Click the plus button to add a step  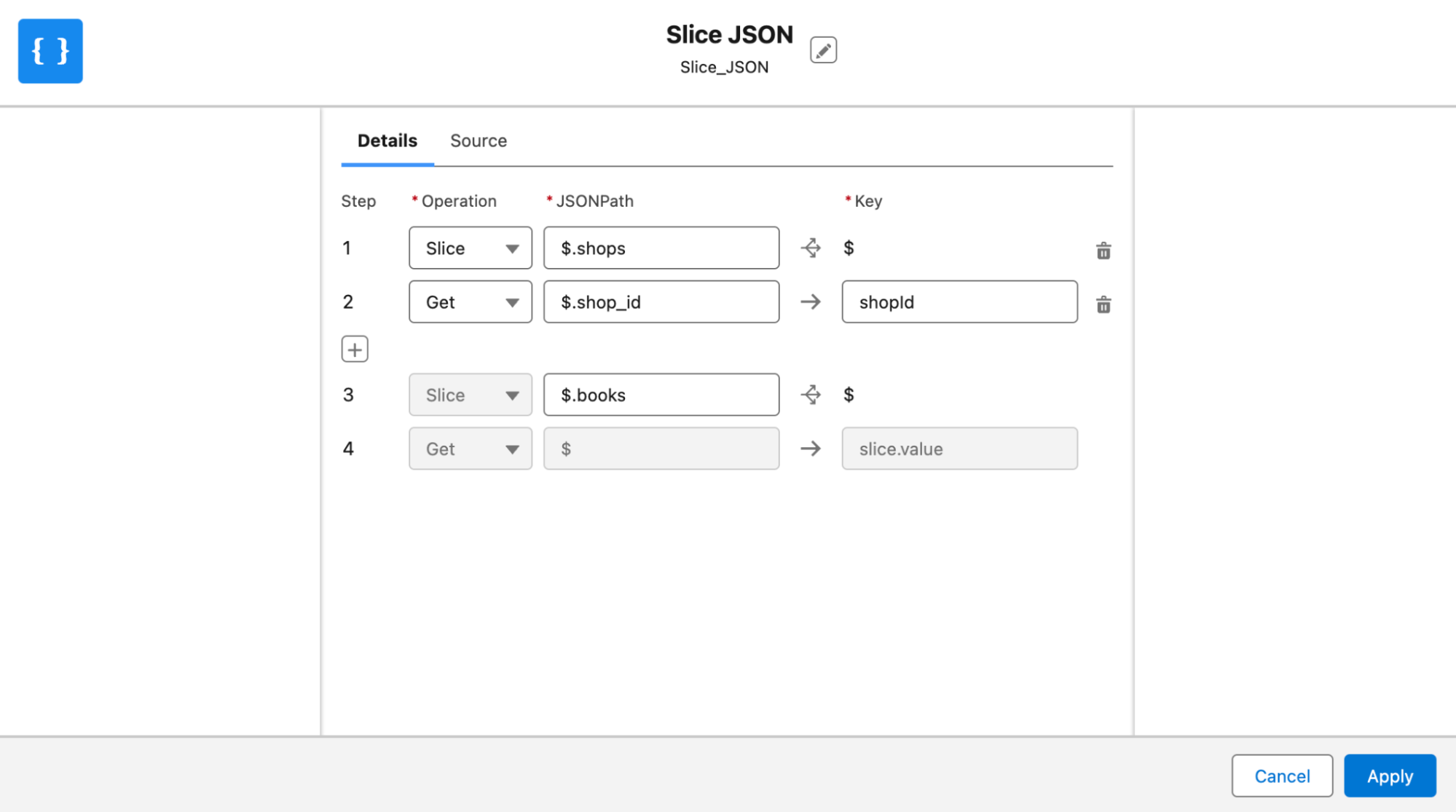(x=355, y=349)
